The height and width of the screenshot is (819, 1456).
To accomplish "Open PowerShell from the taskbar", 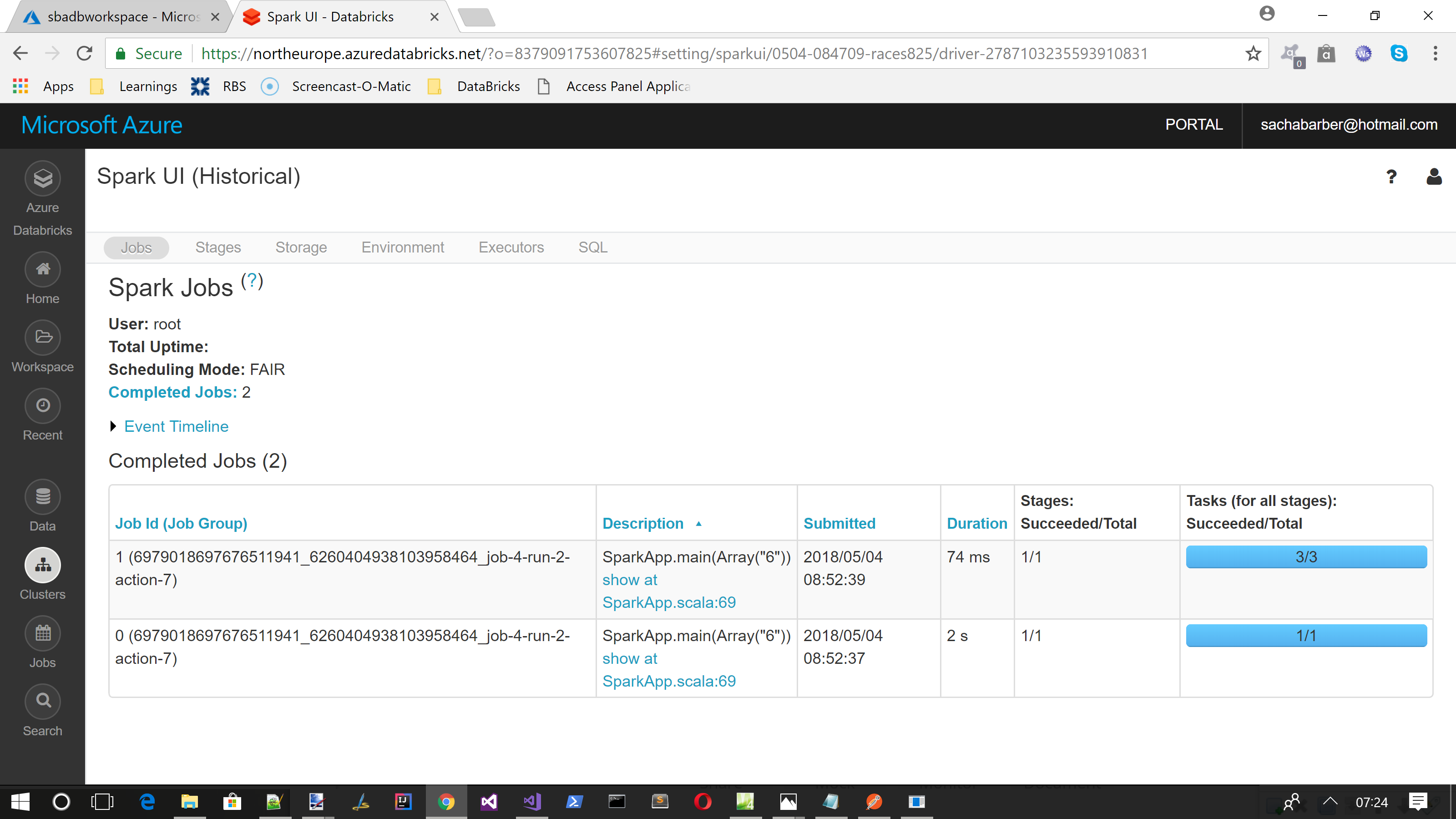I will pyautogui.click(x=574, y=801).
